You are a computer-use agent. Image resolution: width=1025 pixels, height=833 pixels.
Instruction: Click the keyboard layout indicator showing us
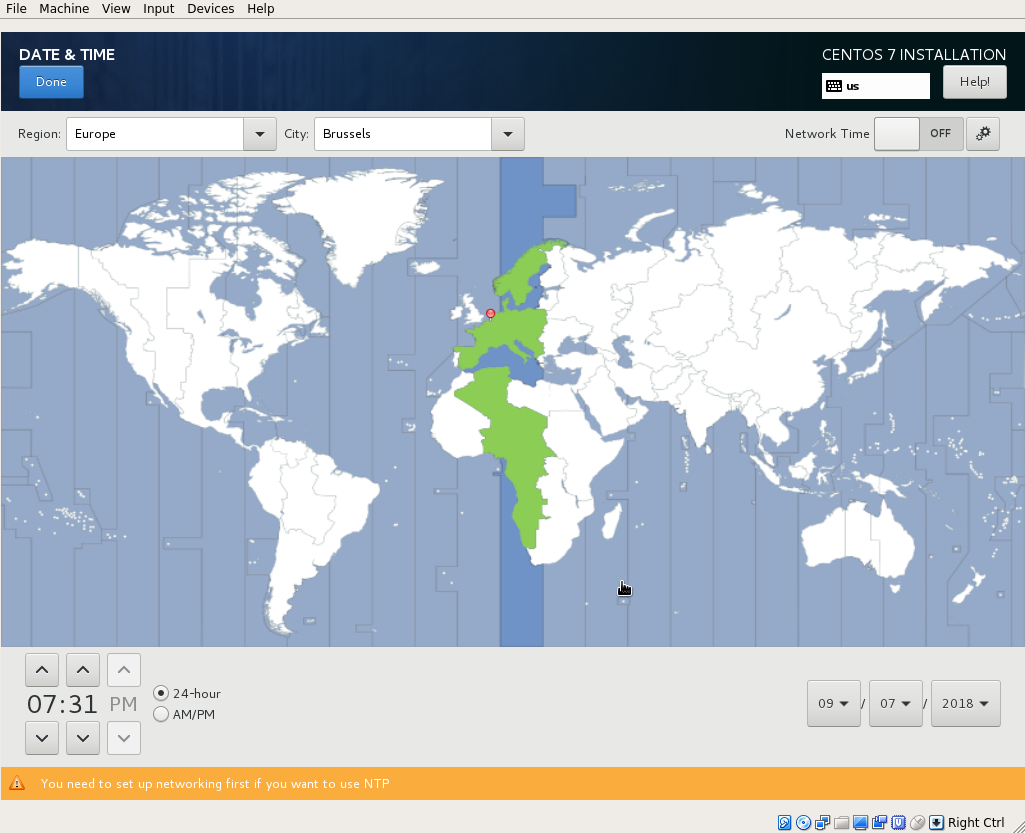[x=875, y=85]
